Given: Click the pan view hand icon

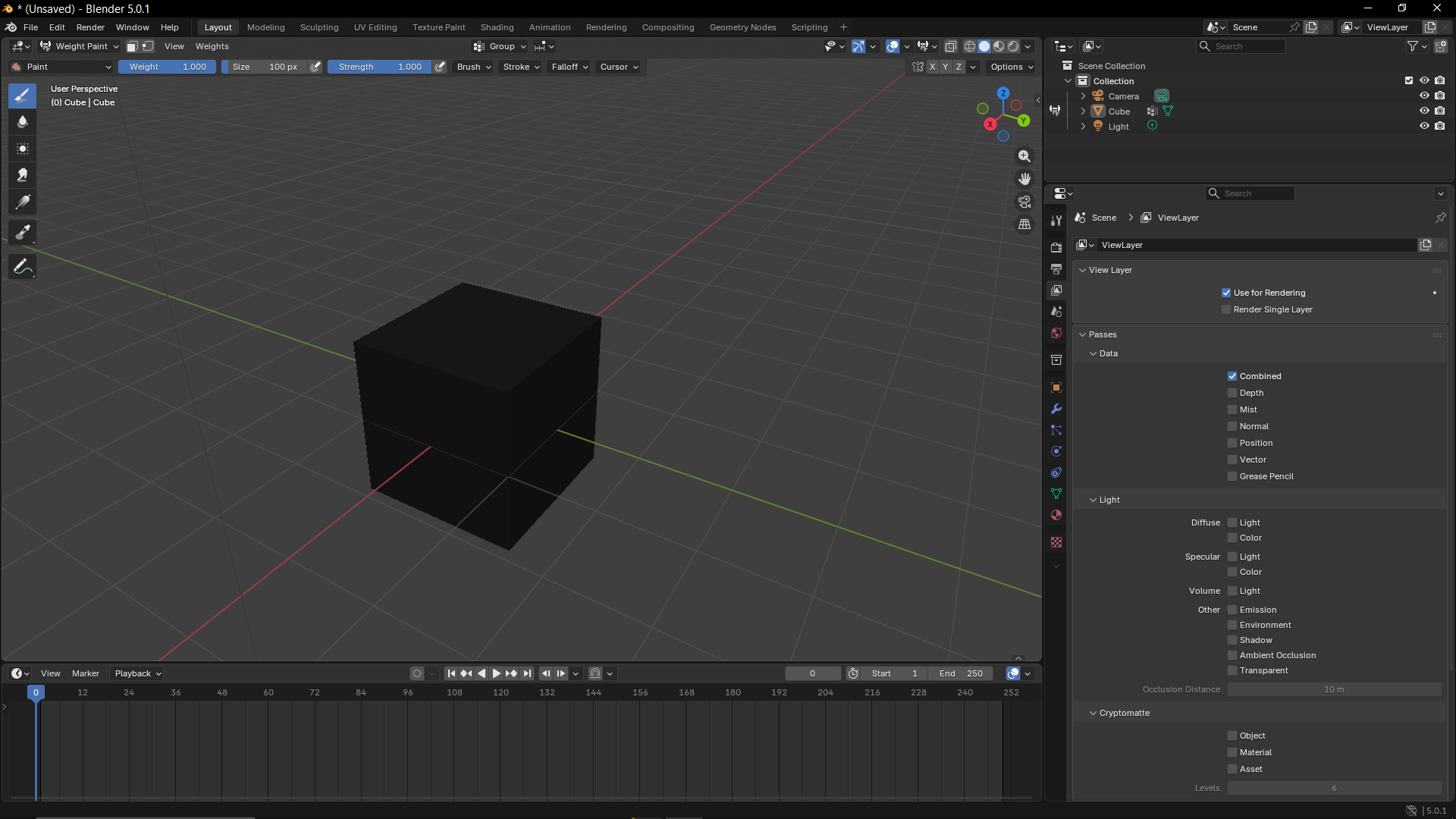Looking at the screenshot, I should [1025, 179].
